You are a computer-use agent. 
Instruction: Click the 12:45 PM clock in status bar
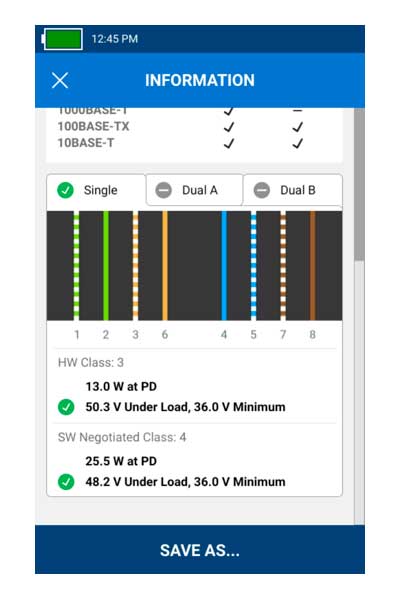[x=114, y=39]
